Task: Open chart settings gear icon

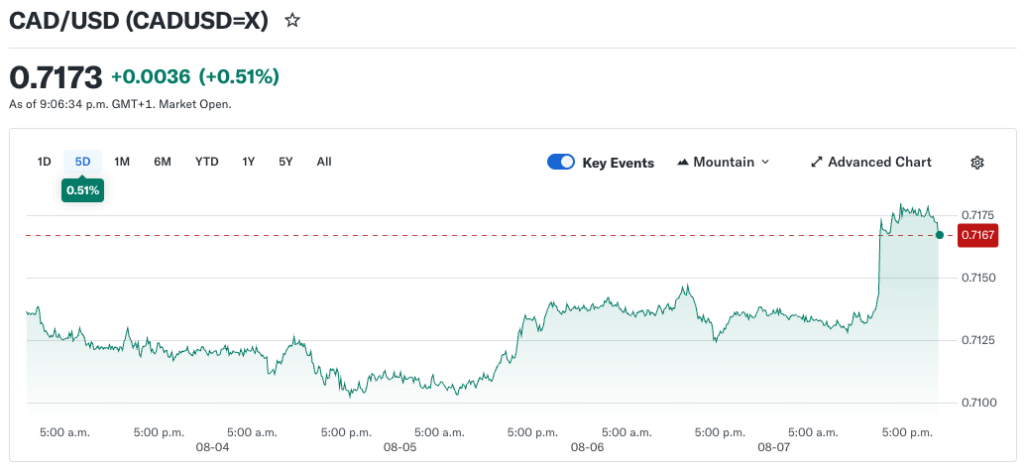Action: coord(977,163)
